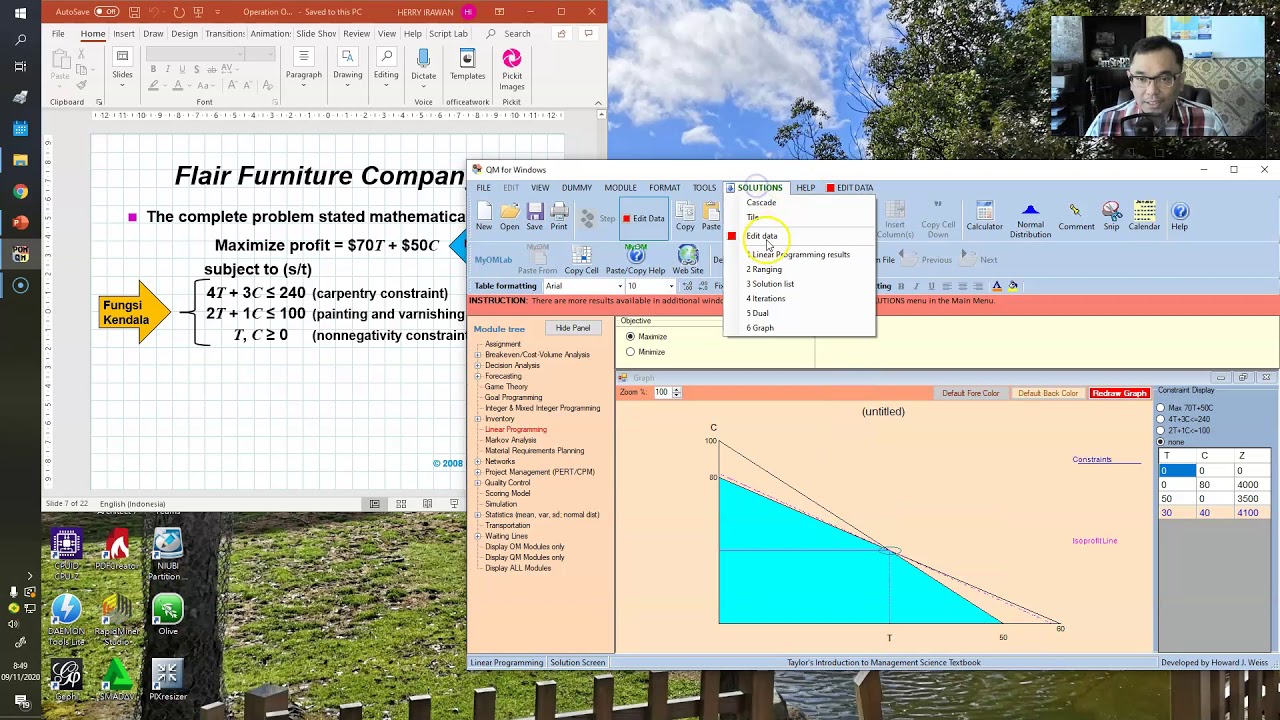Select the Minimize objective radio button

[630, 352]
